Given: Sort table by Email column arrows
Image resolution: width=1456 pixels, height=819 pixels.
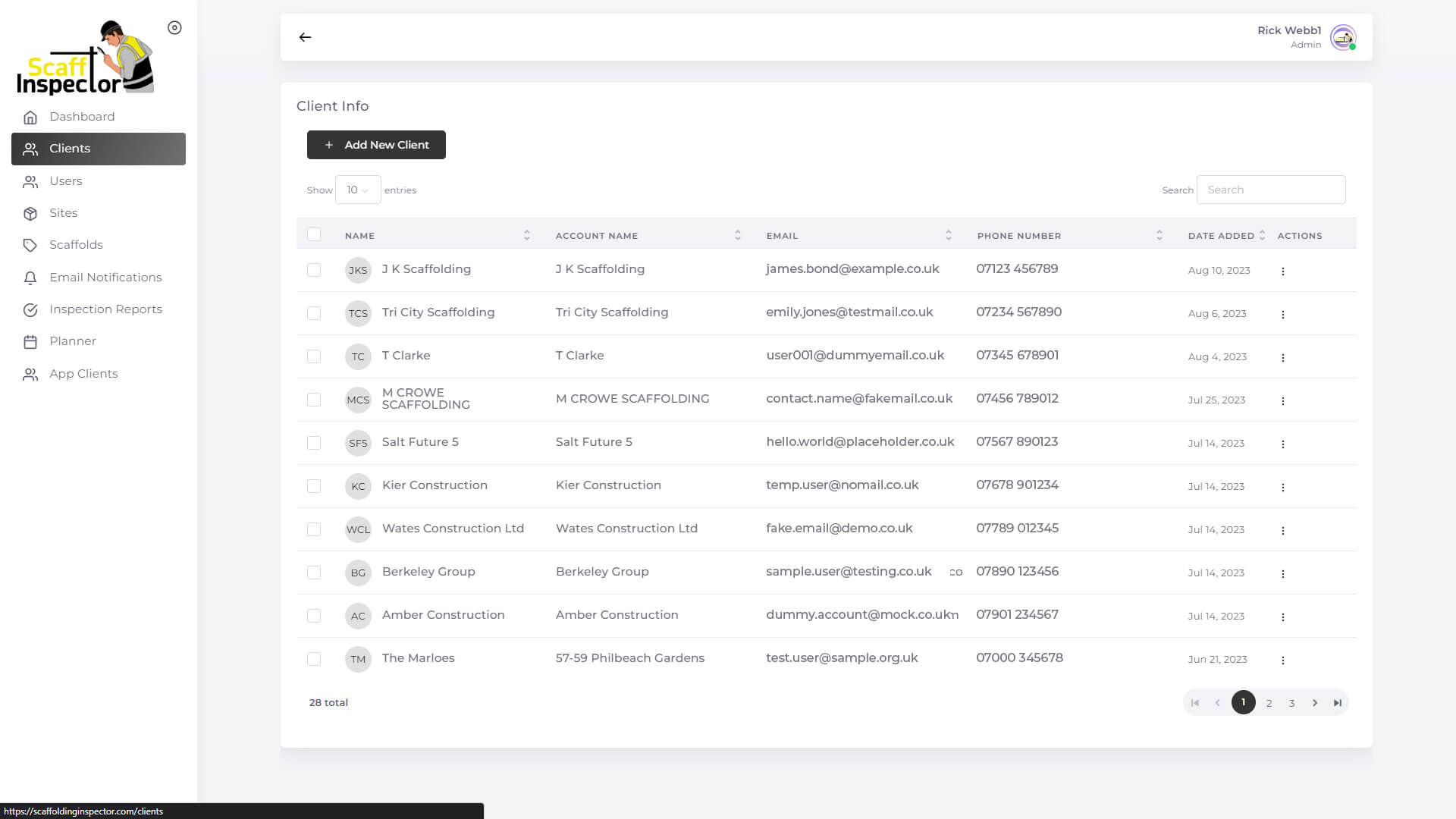Looking at the screenshot, I should (949, 235).
